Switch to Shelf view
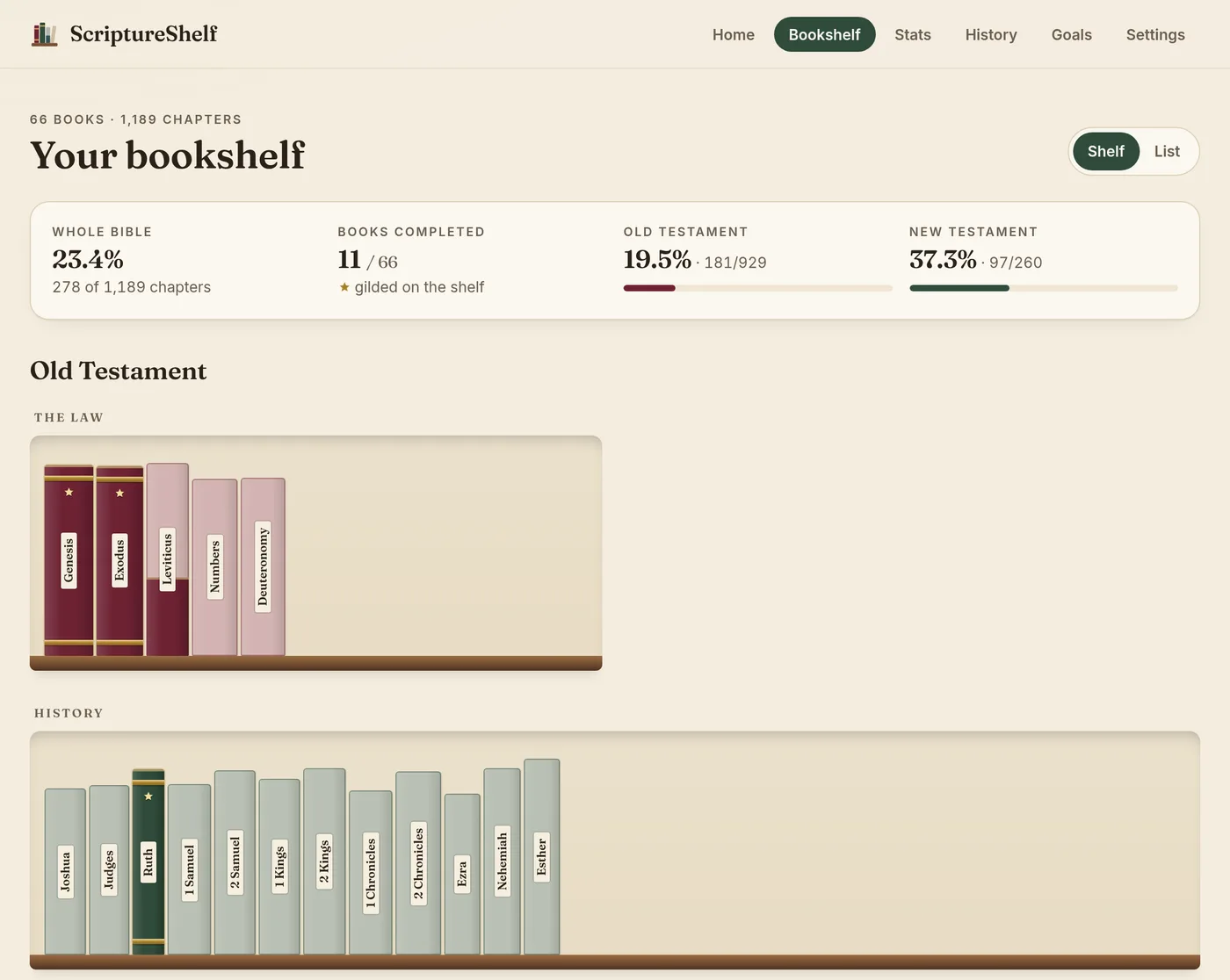 click(1105, 151)
